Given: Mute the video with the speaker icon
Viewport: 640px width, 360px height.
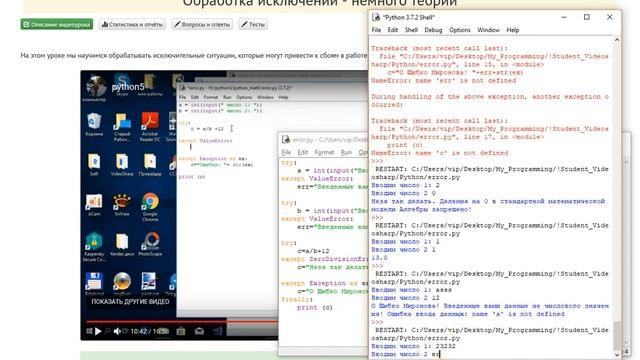Looking at the screenshot, I should pyautogui.click(x=117, y=331).
